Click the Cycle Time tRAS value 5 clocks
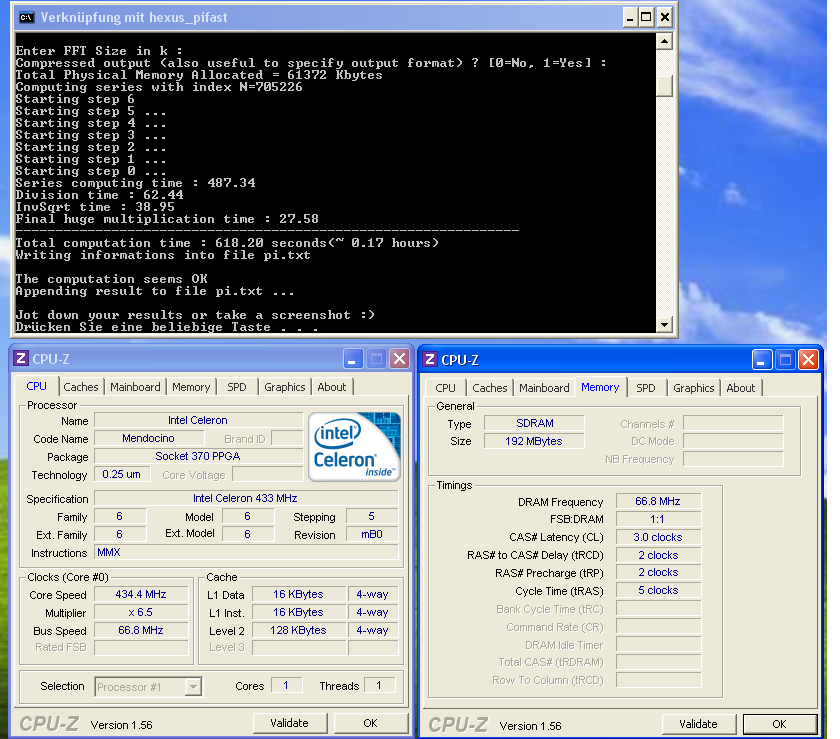 [658, 590]
